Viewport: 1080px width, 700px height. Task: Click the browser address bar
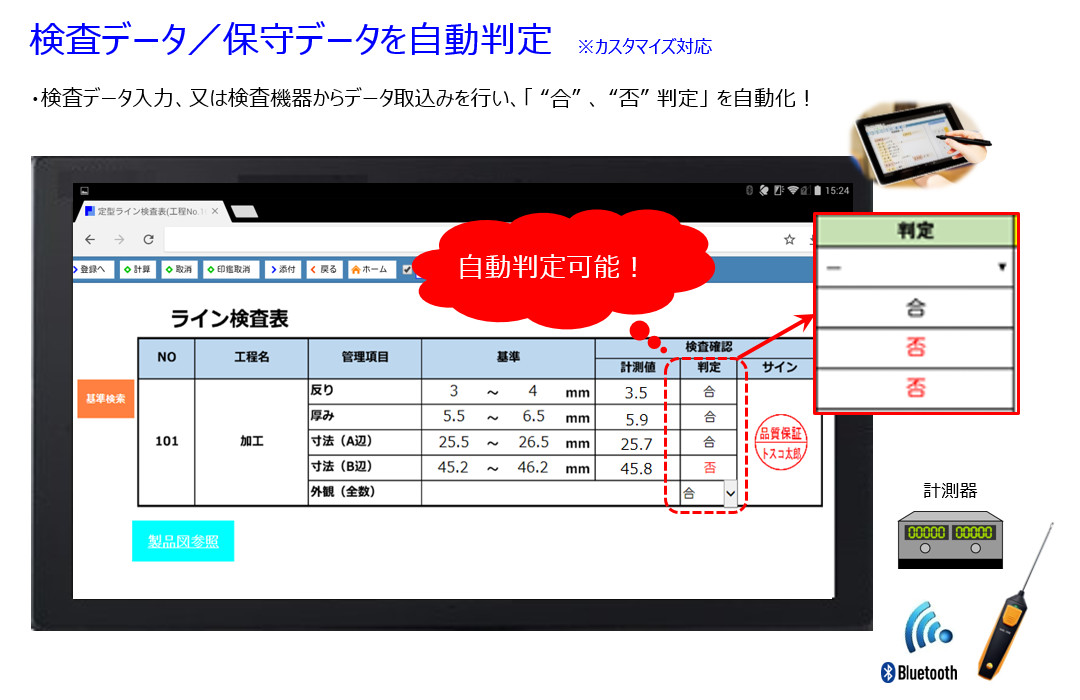point(470,240)
